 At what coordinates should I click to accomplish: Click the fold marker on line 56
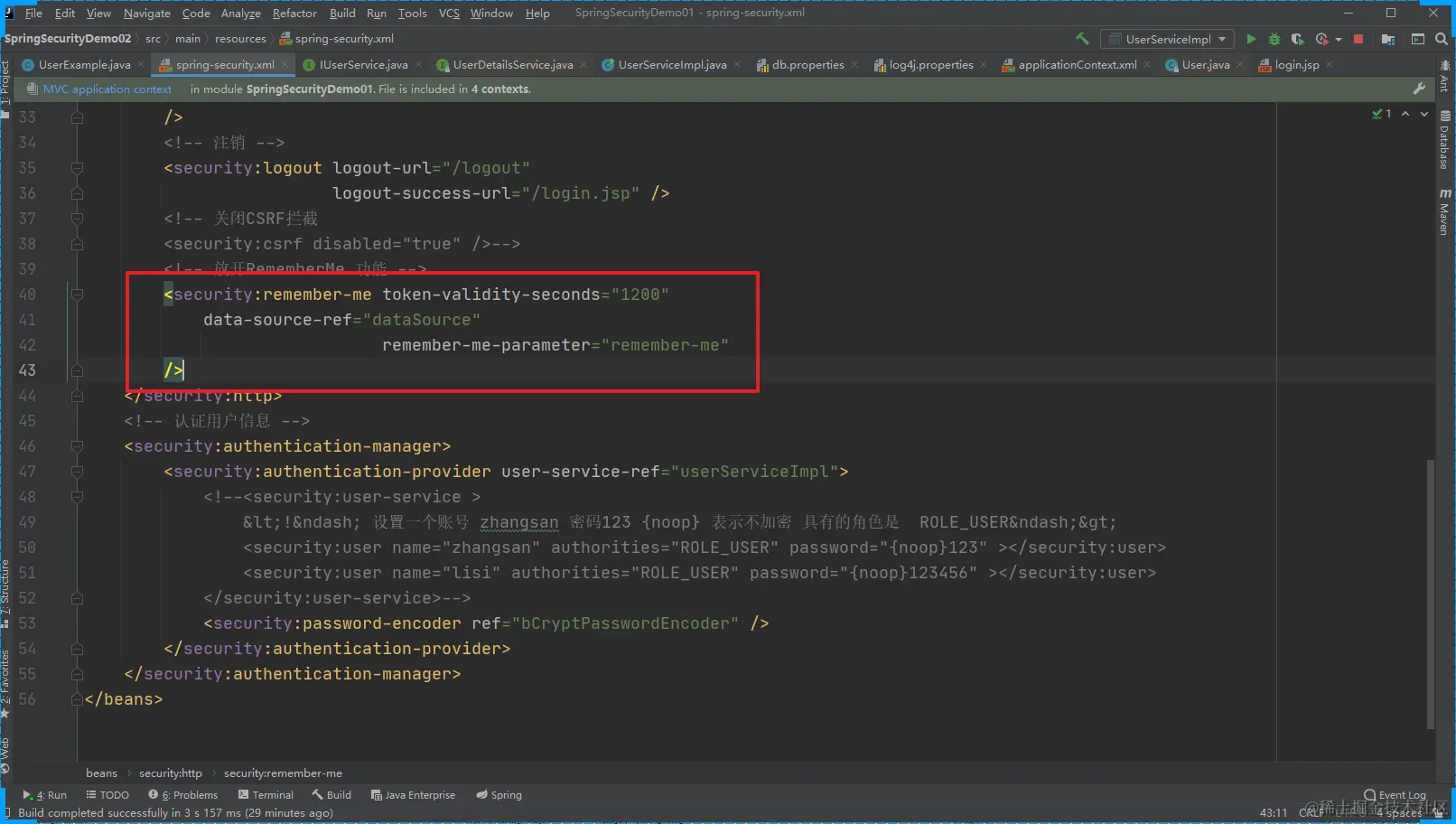tap(77, 699)
